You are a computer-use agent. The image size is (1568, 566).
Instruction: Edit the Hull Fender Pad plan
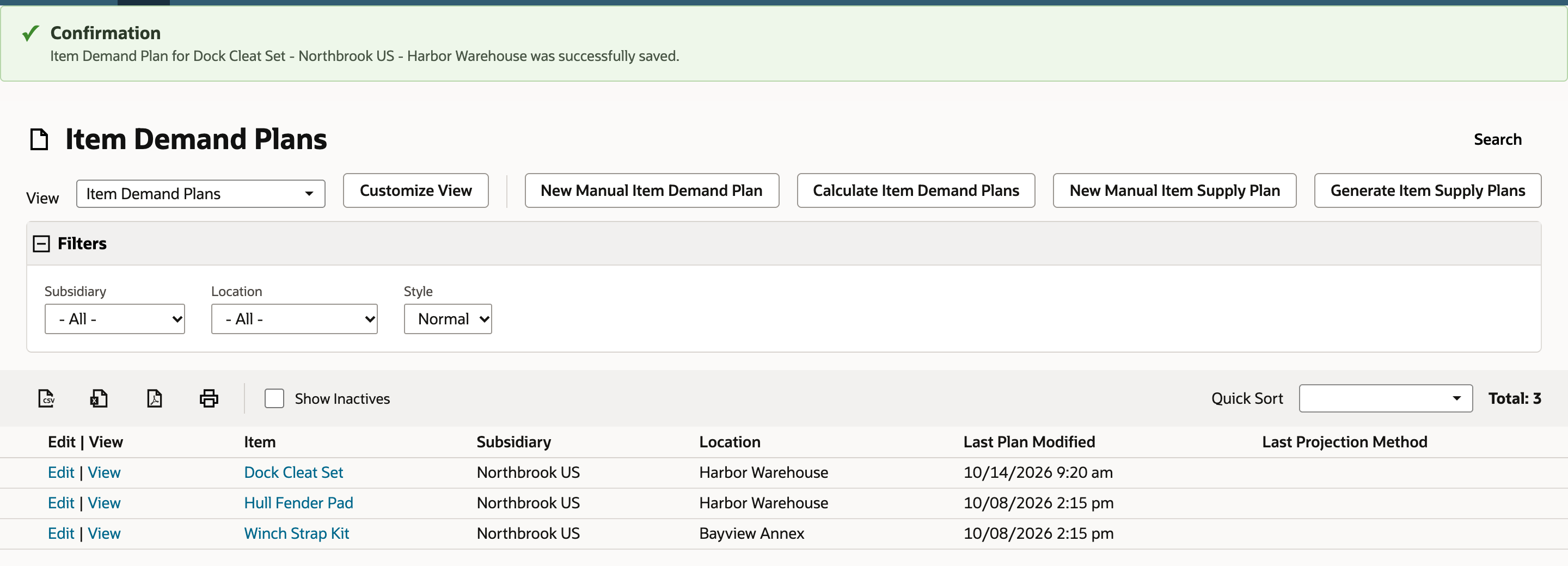61,503
